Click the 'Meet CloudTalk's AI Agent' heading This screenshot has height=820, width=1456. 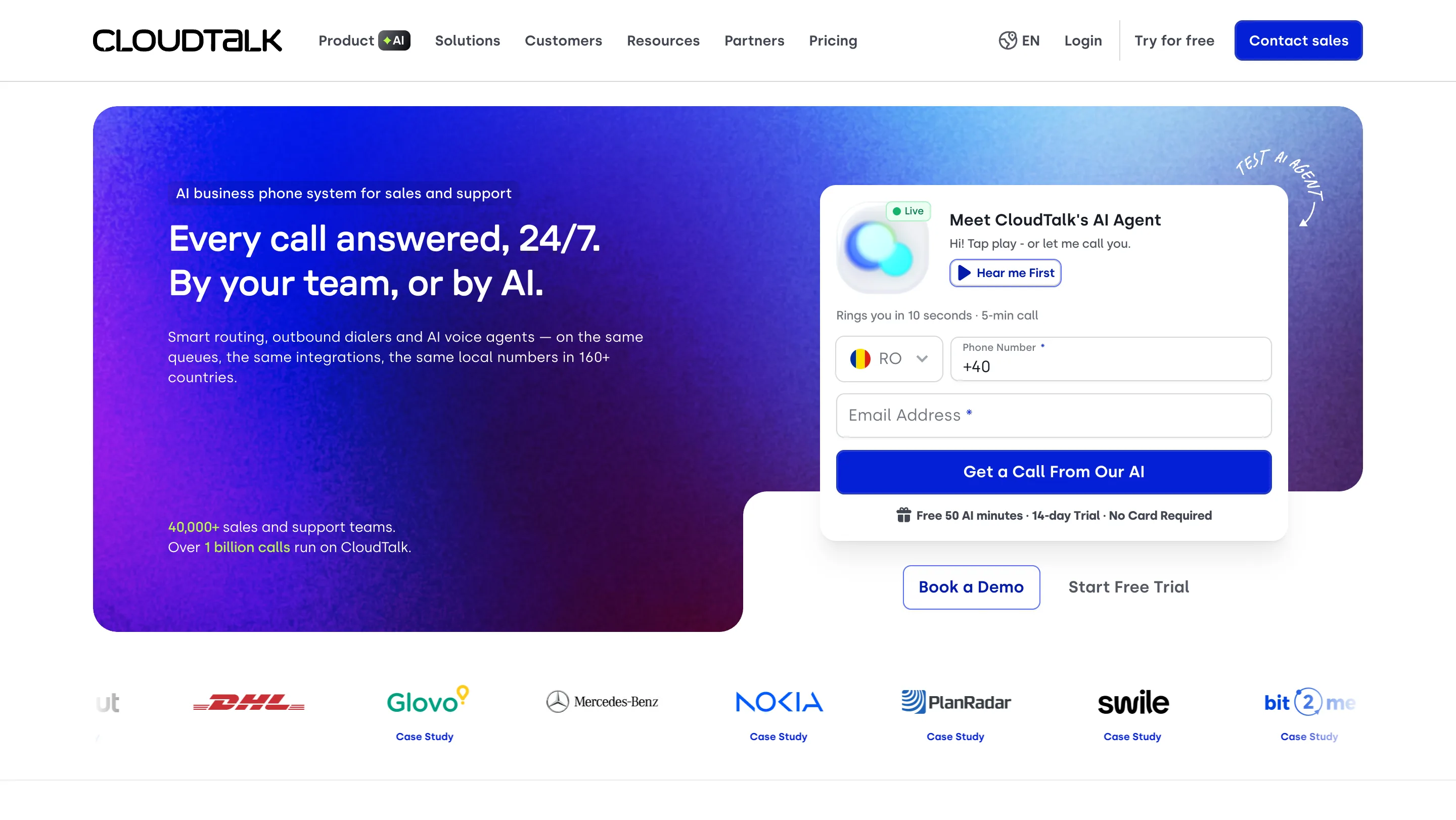(x=1055, y=220)
